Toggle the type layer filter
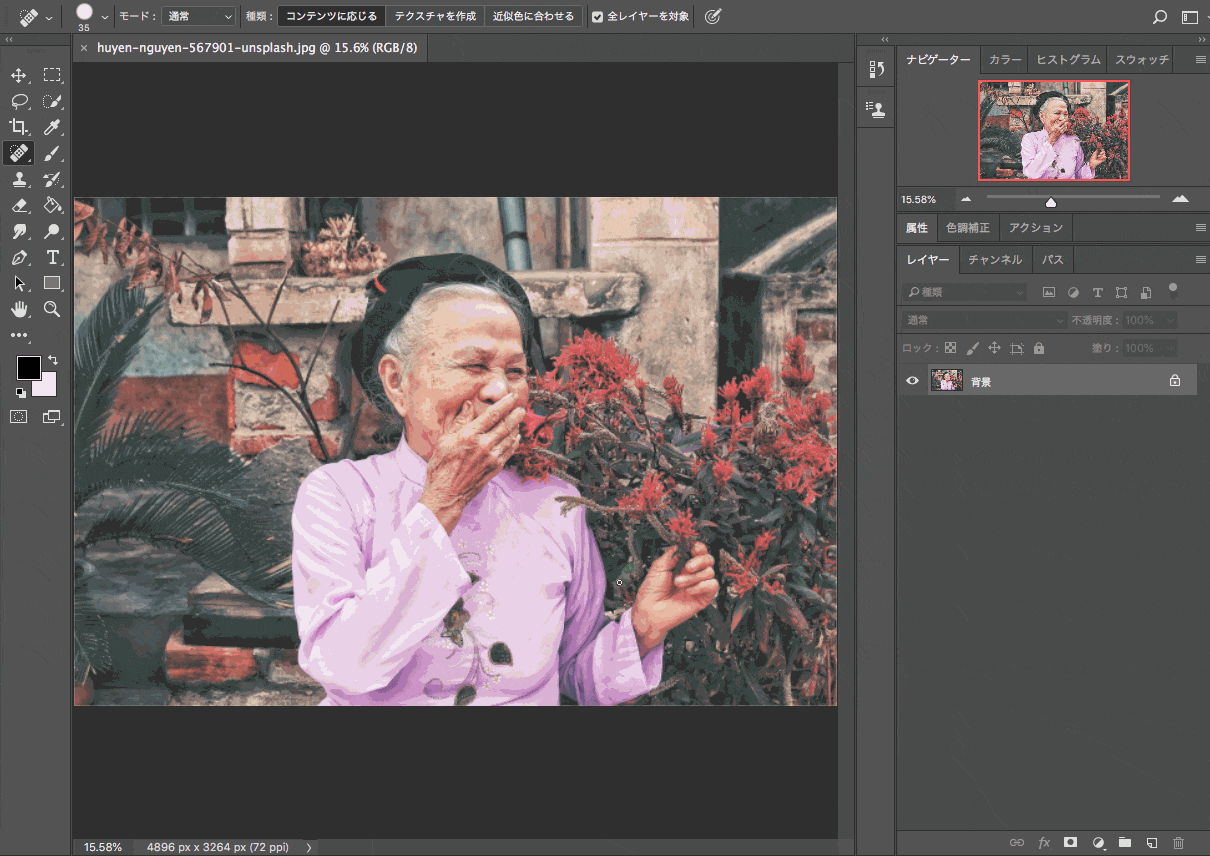The width and height of the screenshot is (1210, 856). (x=1097, y=292)
